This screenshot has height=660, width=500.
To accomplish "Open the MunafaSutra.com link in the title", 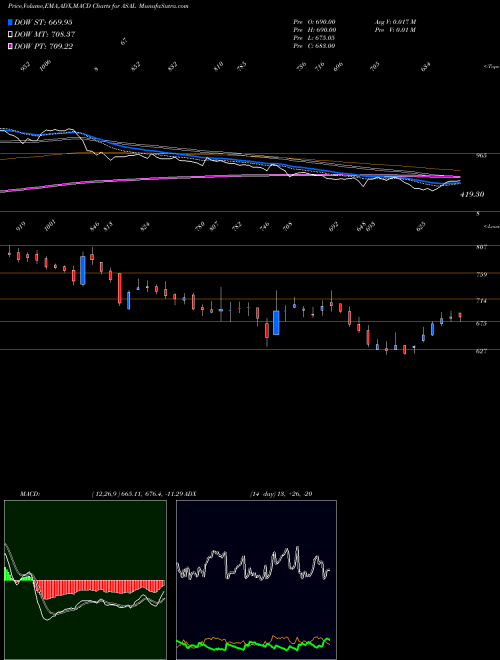I will [x=163, y=6].
